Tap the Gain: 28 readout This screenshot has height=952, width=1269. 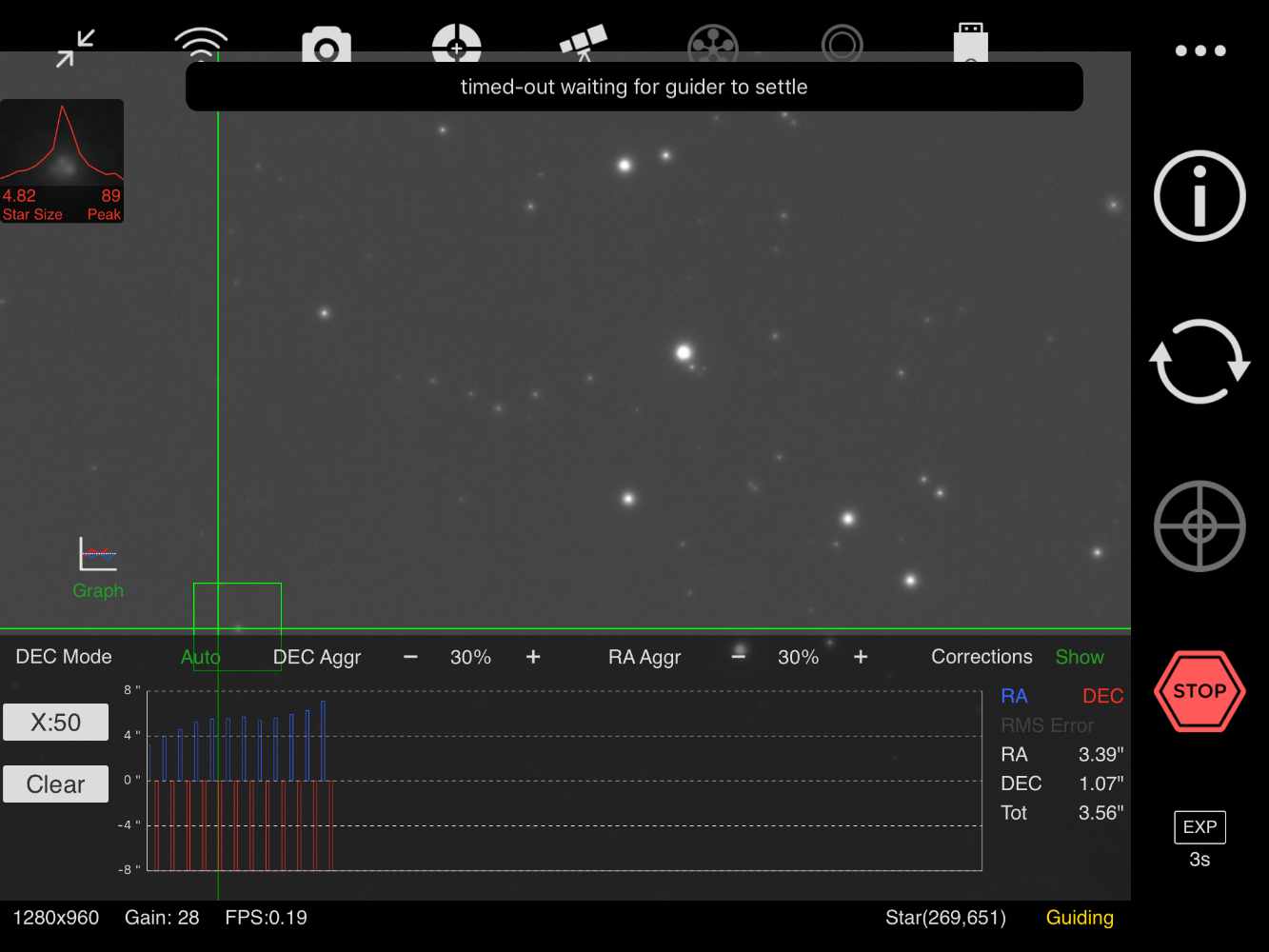[162, 918]
